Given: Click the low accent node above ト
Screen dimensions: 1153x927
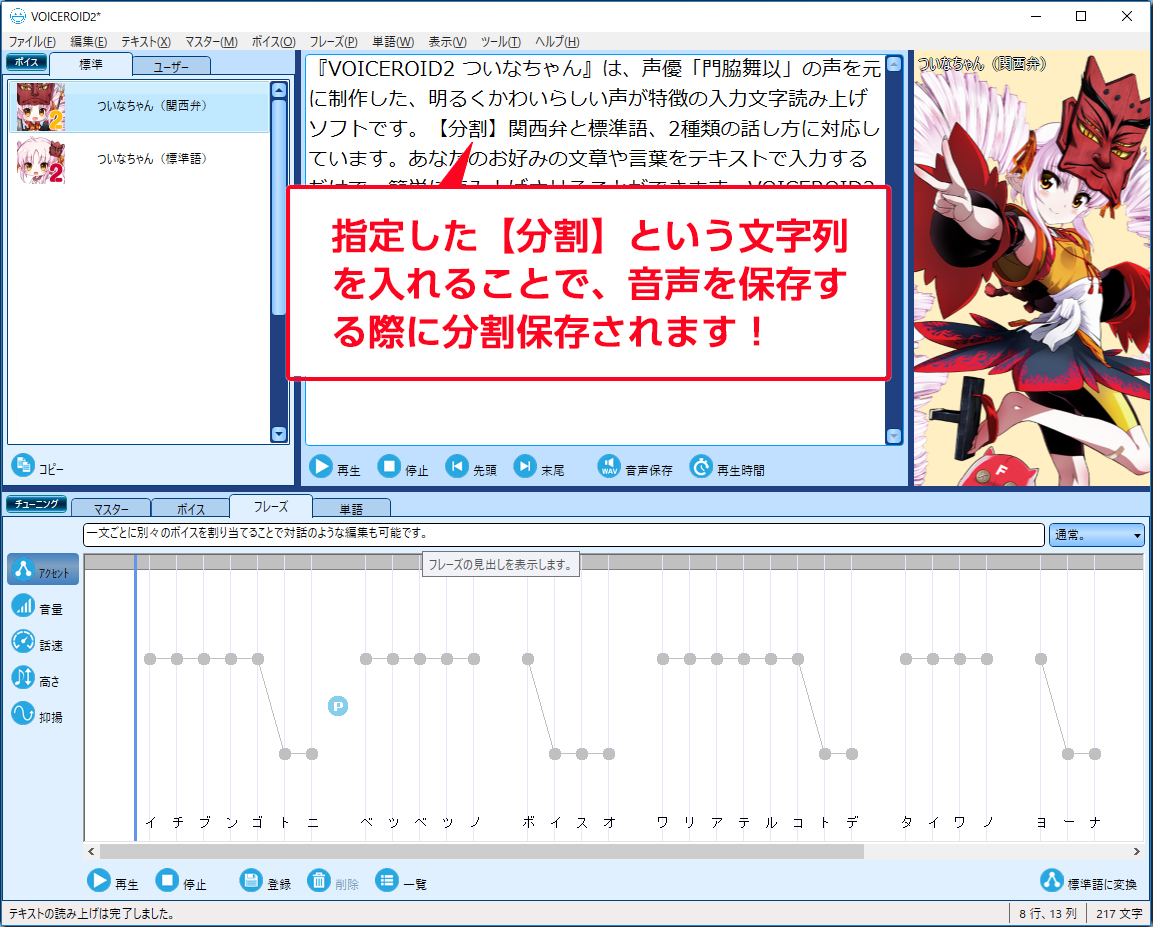Looking at the screenshot, I should pos(285,754).
